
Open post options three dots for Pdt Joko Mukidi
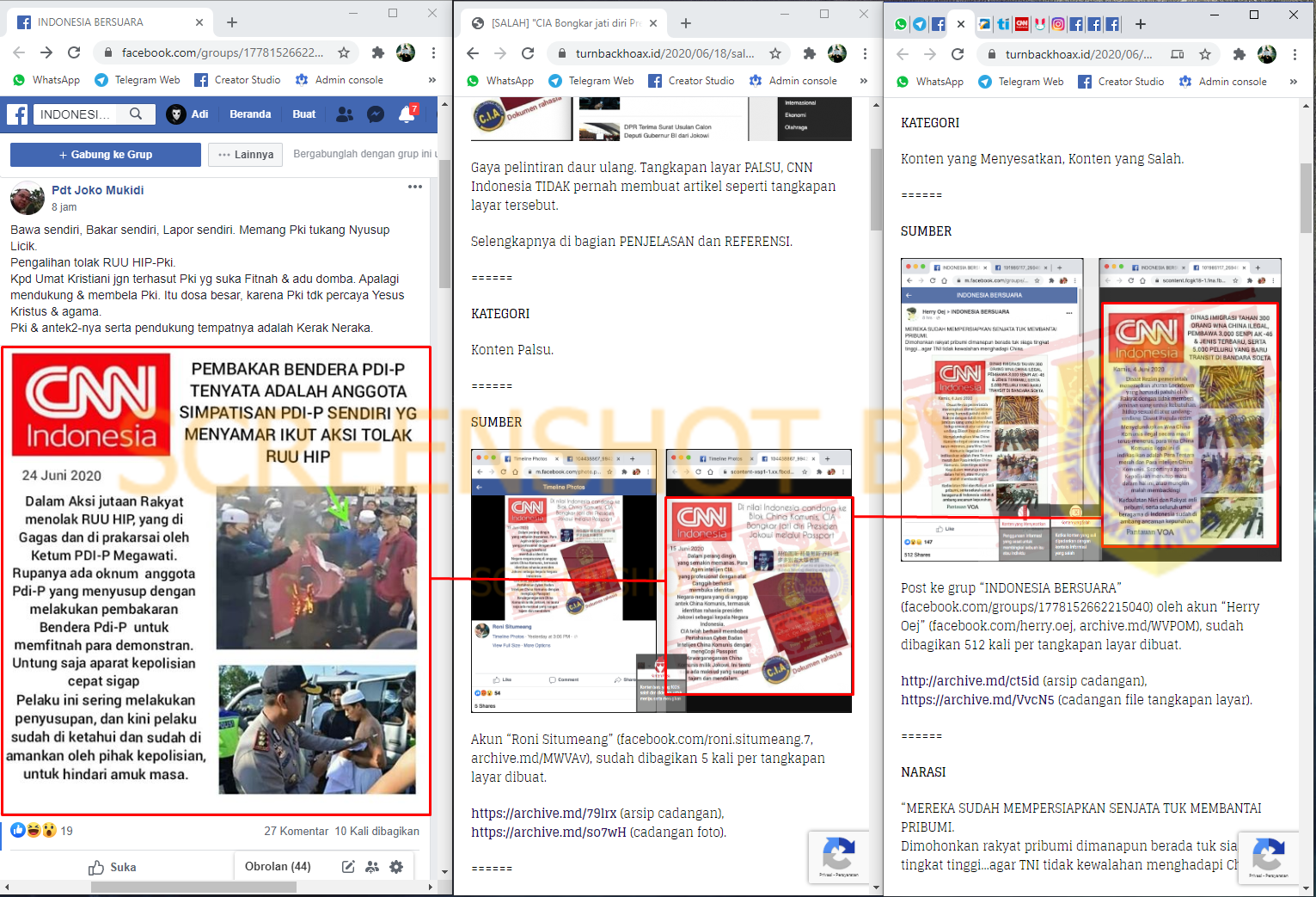point(415,187)
